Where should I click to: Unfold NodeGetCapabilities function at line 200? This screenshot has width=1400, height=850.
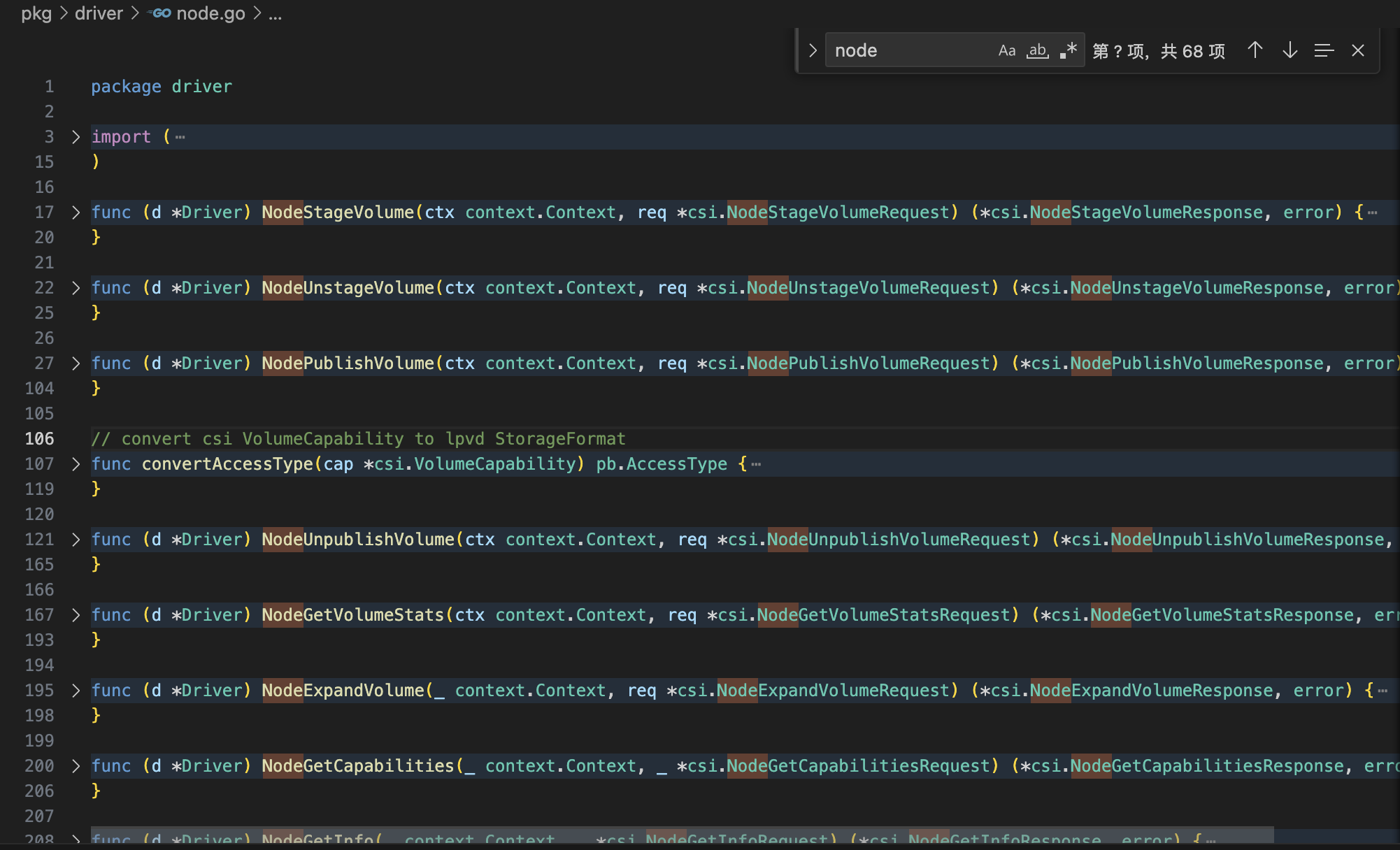tap(76, 766)
